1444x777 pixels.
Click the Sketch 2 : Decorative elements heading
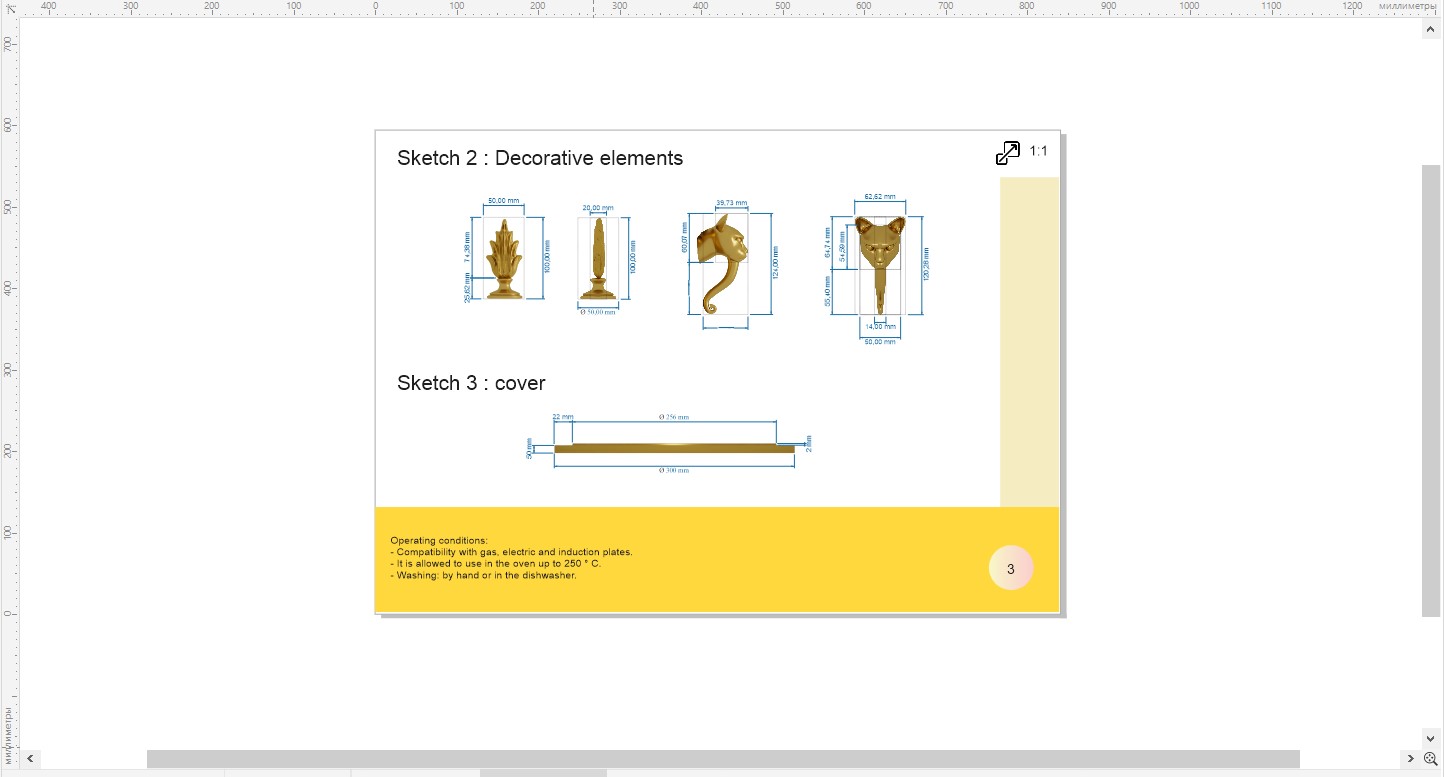pos(540,158)
